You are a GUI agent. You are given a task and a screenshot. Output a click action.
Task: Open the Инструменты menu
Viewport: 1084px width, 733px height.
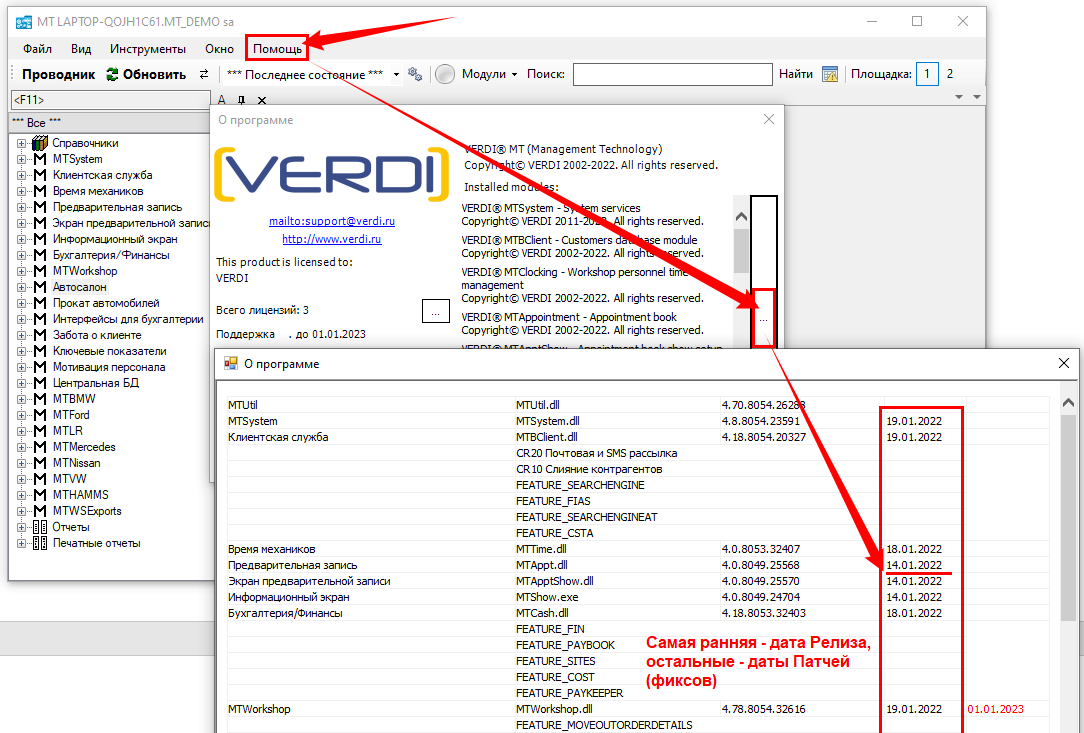(x=148, y=48)
